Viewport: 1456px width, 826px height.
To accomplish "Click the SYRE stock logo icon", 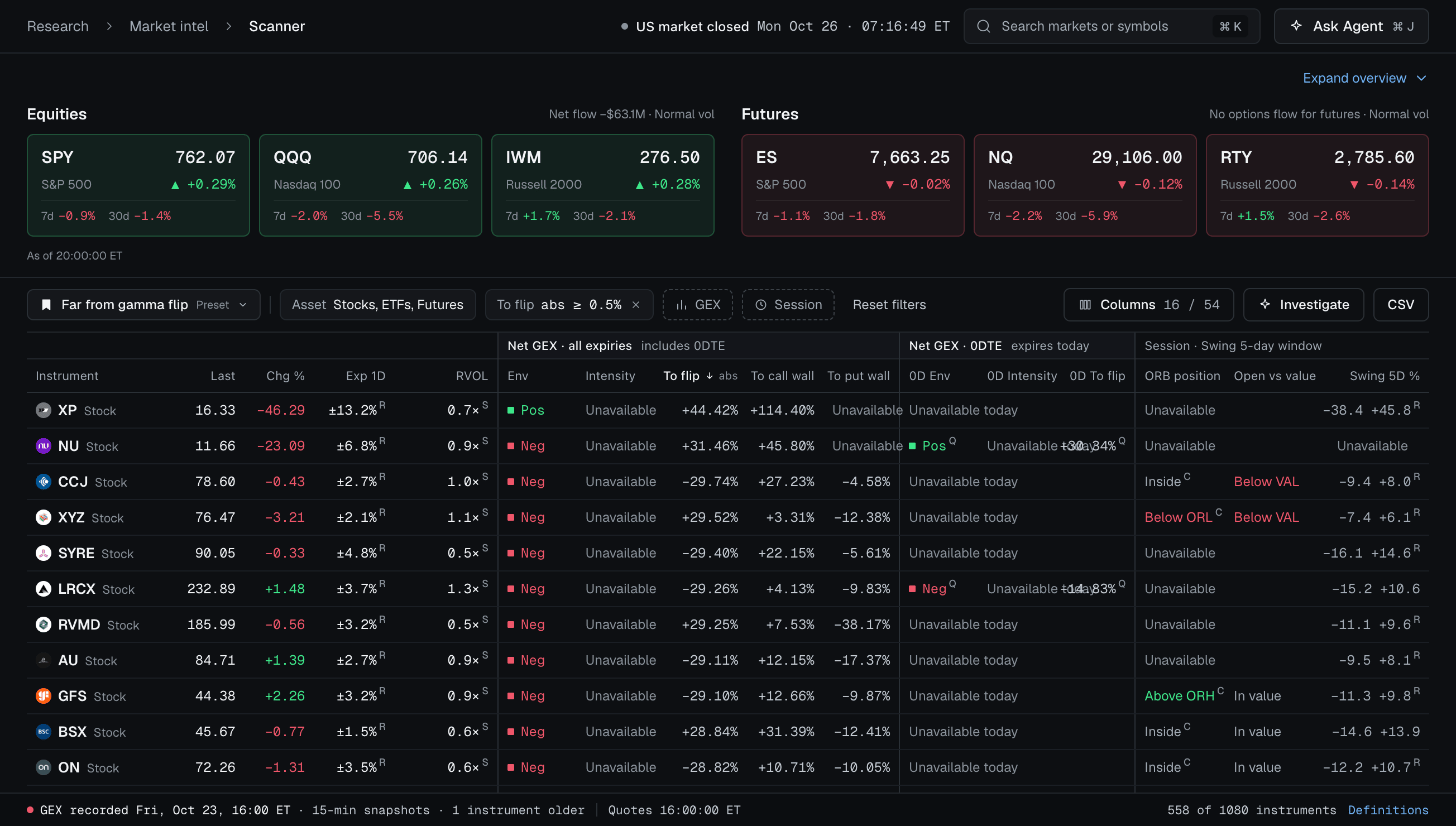I will (x=44, y=553).
